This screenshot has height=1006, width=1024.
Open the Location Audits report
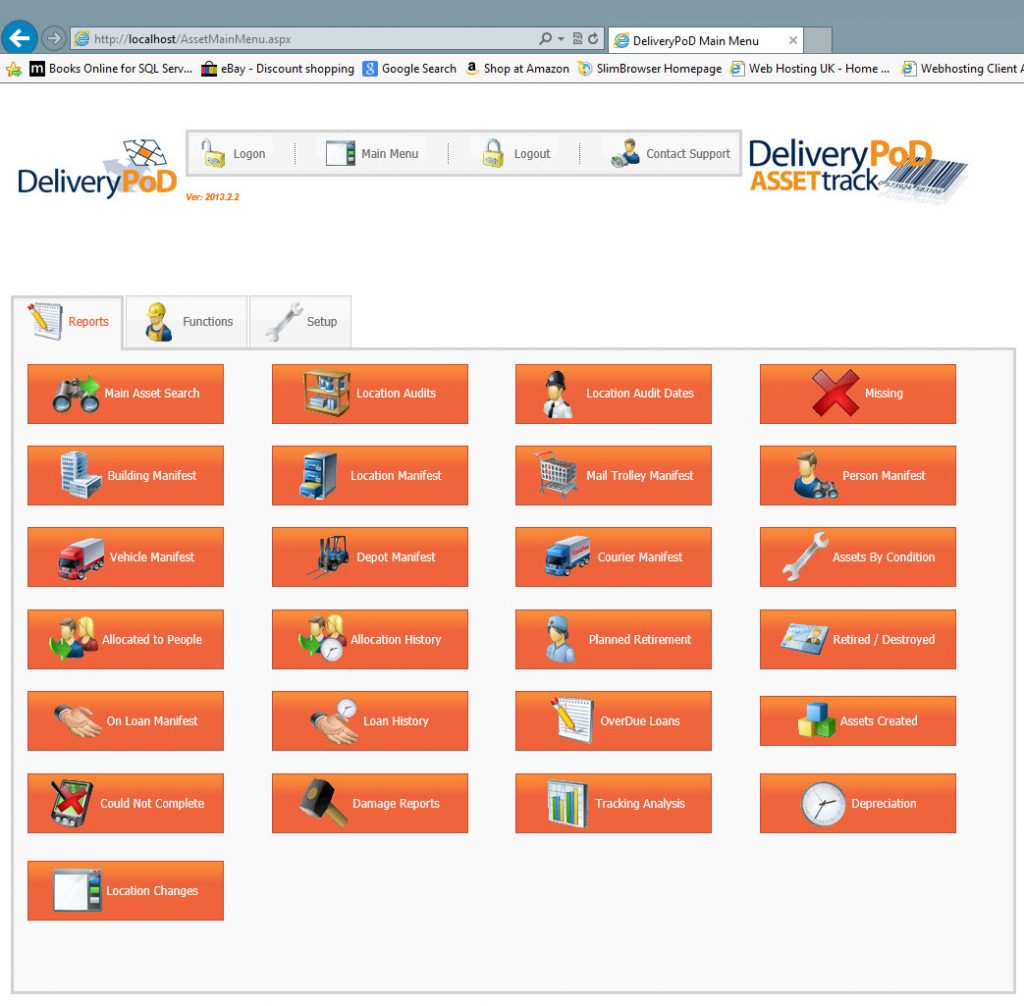[369, 394]
